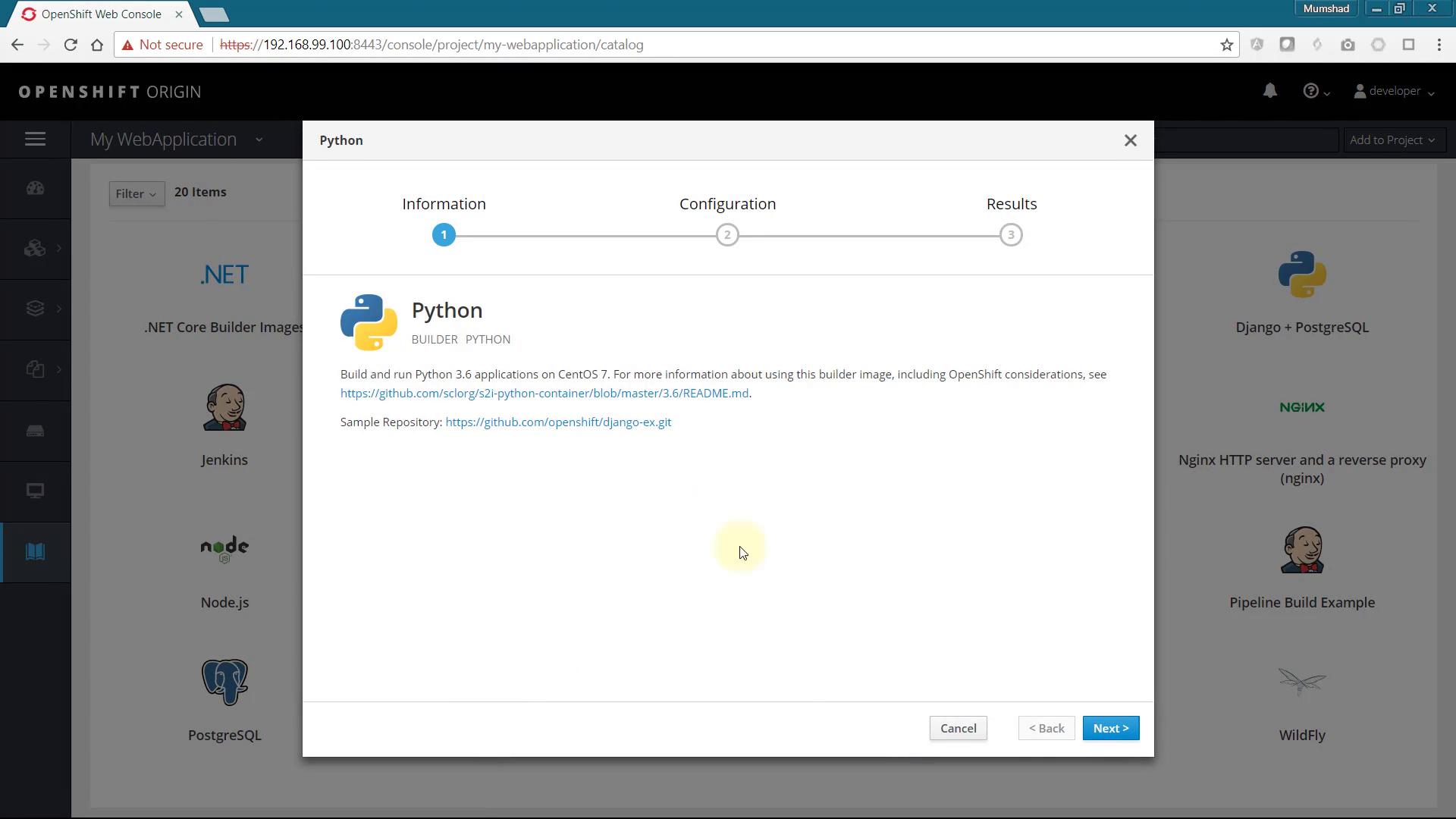Open the Catalog book sidebar icon

coord(35,552)
